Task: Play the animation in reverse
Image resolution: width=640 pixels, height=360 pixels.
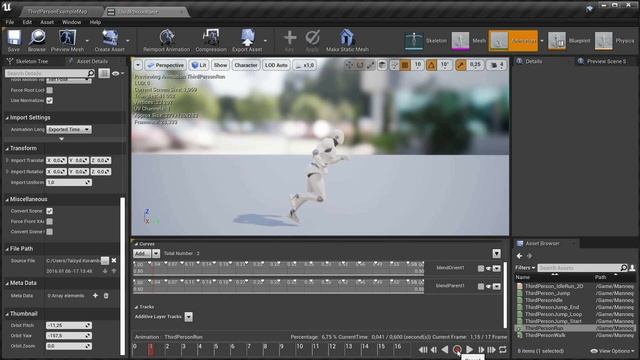Action: tap(445, 349)
